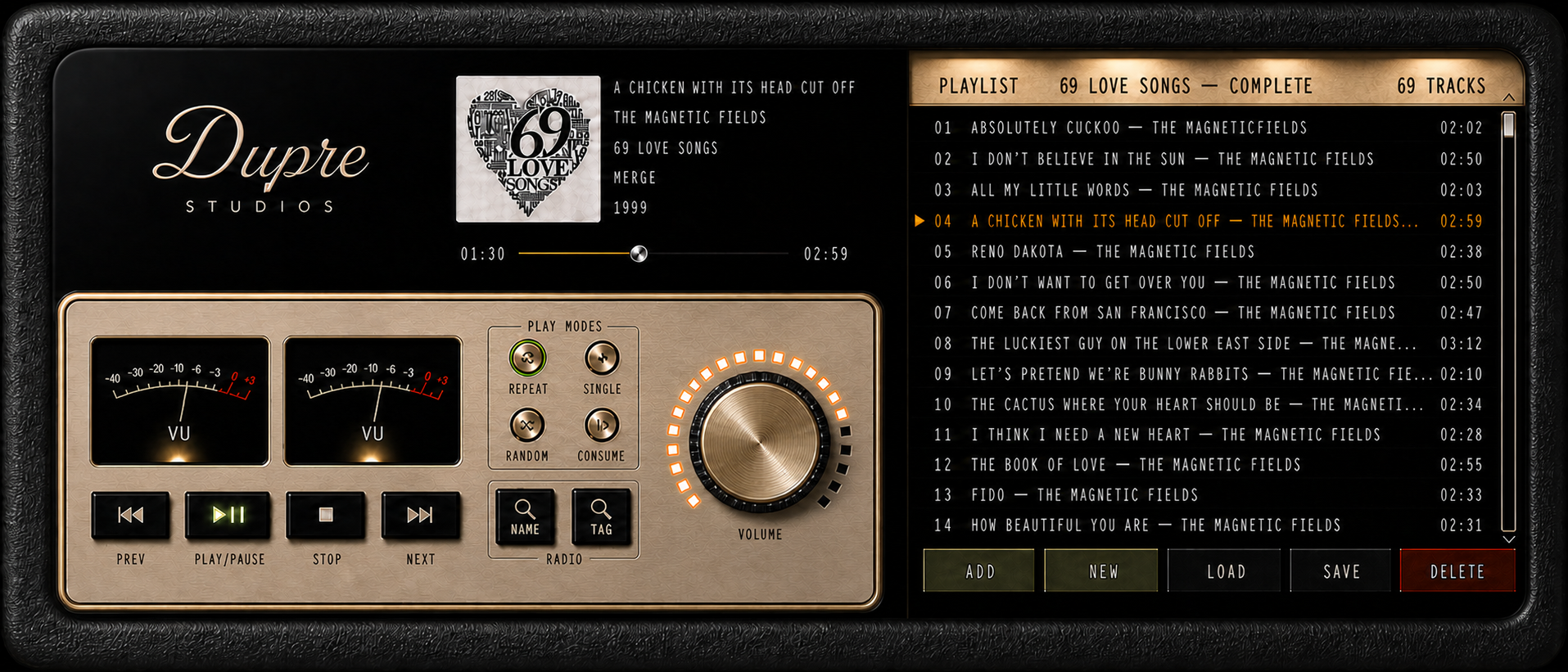Screen dimensions: 1568x672
Task: Click the 69 Love Songs album cover
Action: [x=528, y=149]
